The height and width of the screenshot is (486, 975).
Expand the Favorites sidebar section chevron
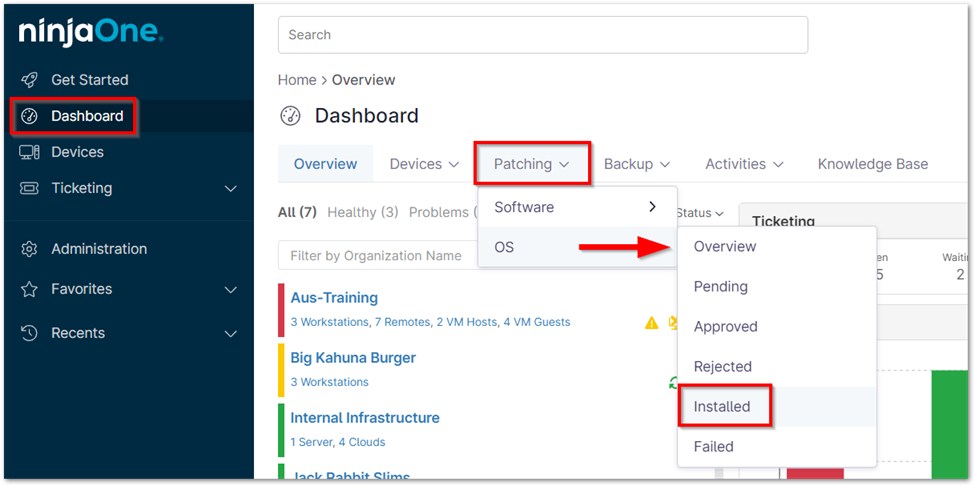pyautogui.click(x=231, y=290)
